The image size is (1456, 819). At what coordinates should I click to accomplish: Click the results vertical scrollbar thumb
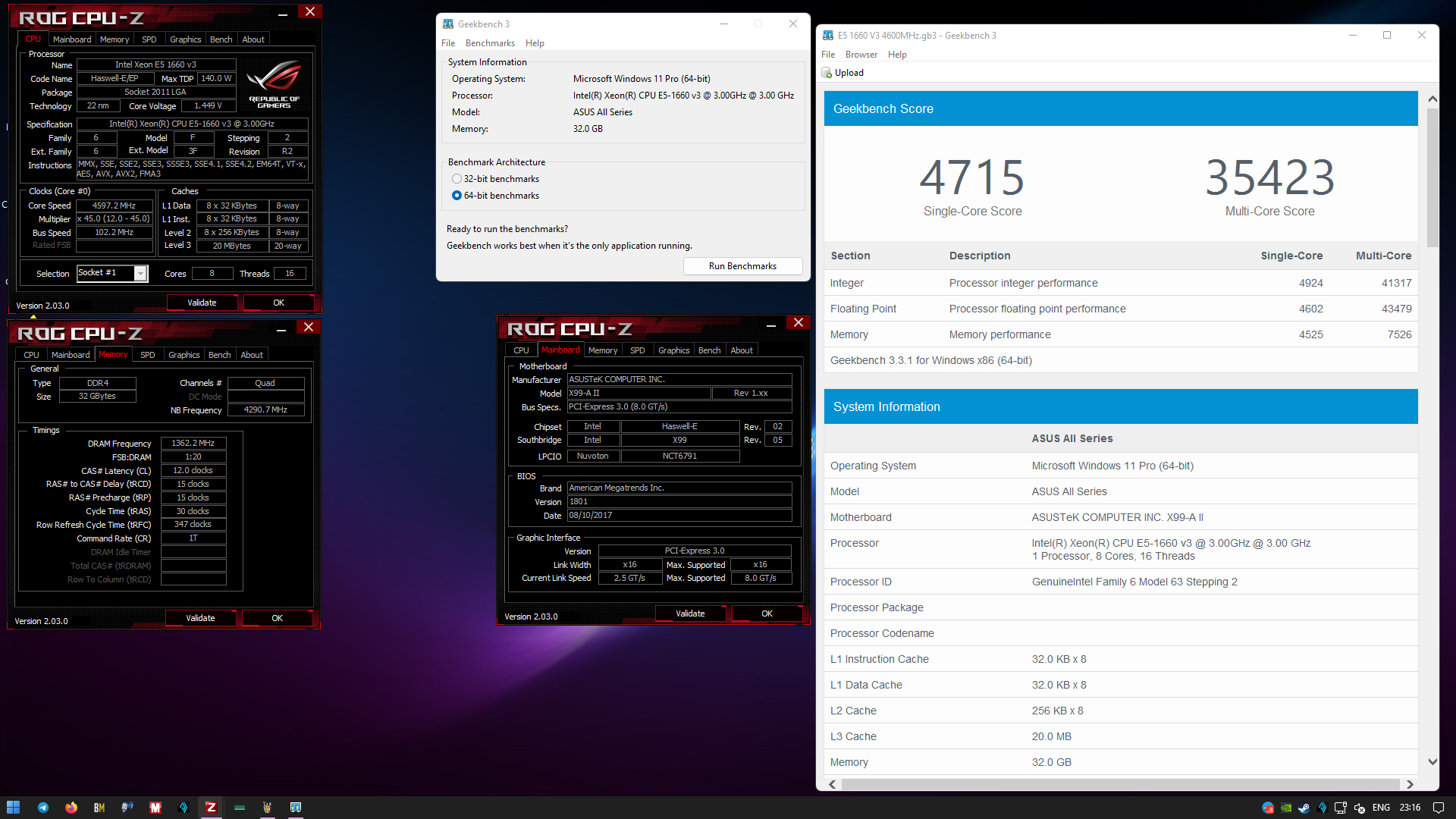click(x=1432, y=177)
